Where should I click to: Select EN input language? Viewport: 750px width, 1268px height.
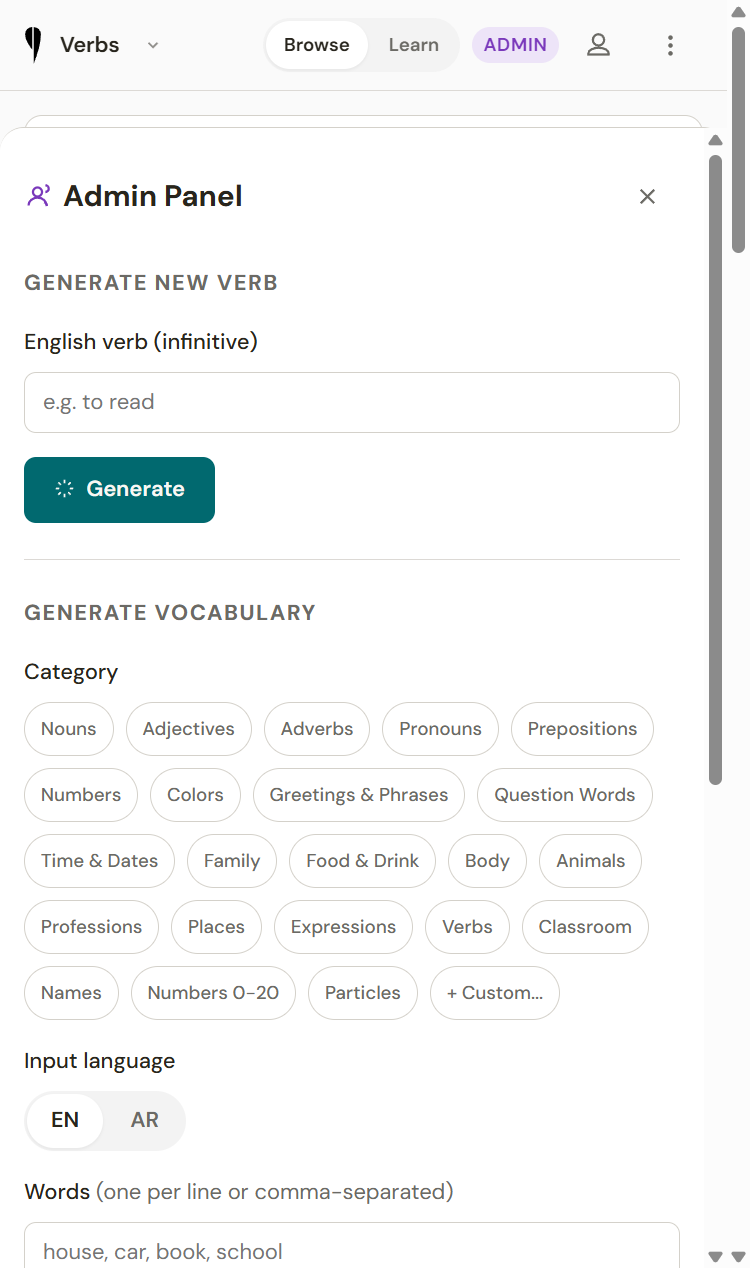65,1120
